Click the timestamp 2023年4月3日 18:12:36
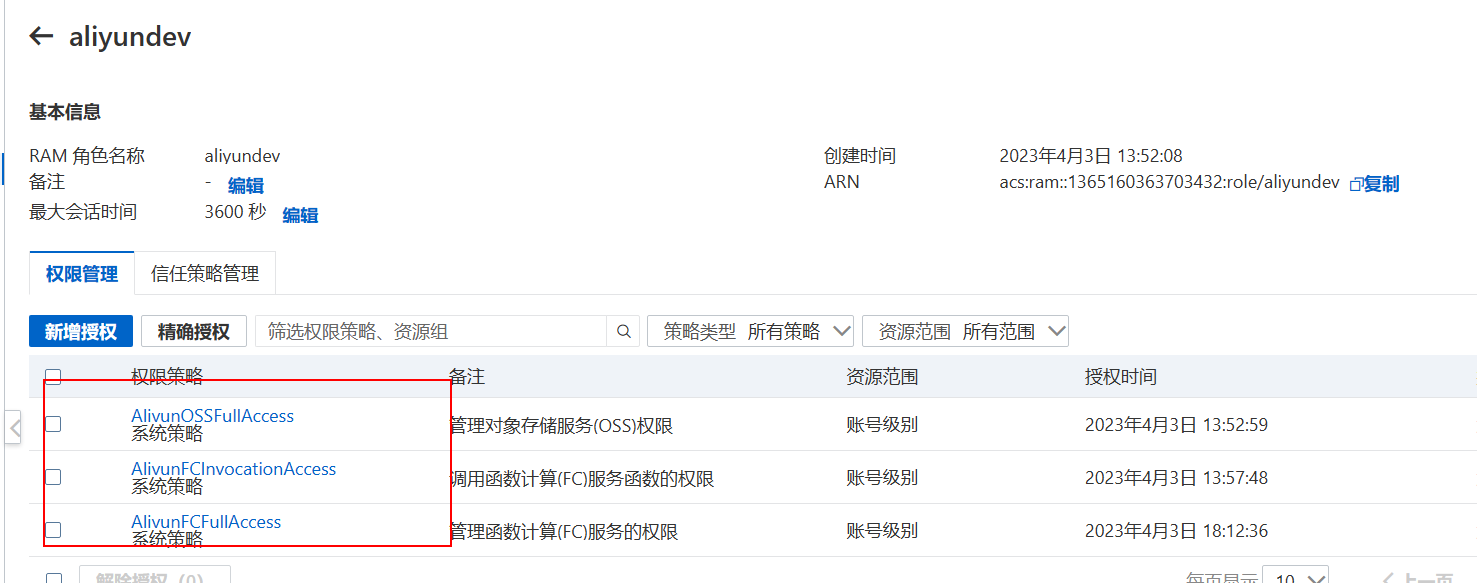 [1176, 531]
